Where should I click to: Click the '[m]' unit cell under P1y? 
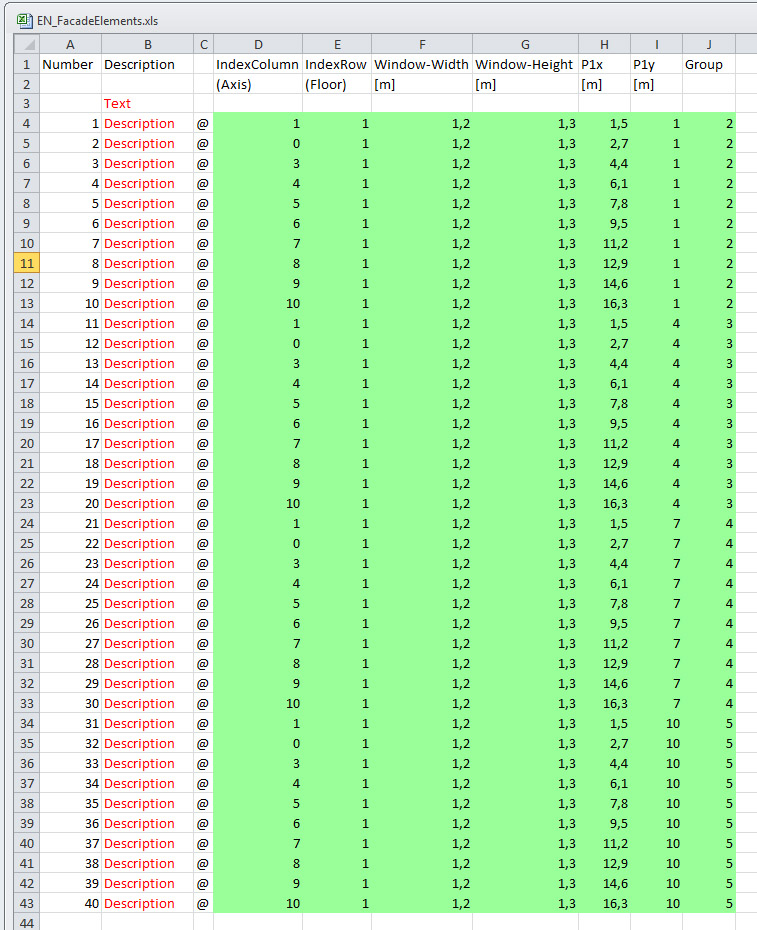pyautogui.click(x=656, y=84)
